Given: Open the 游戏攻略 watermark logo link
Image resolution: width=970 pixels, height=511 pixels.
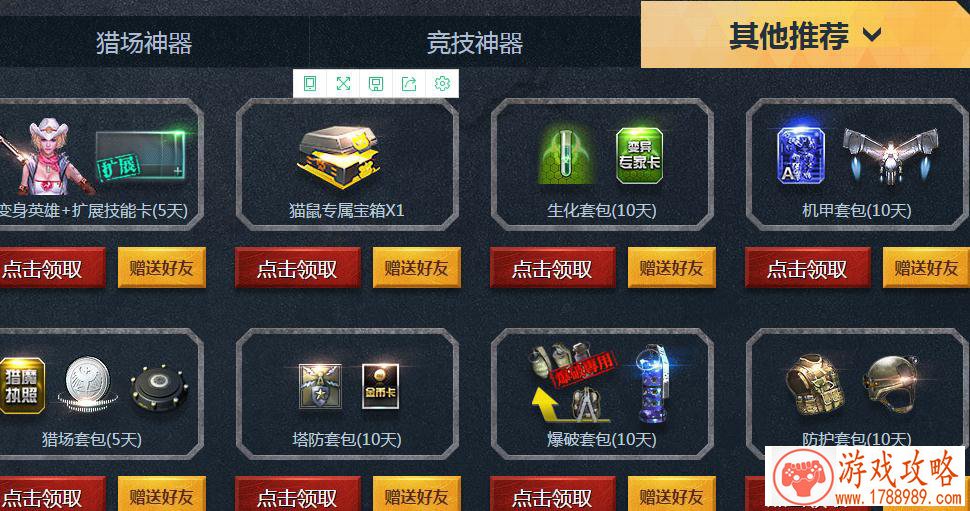Looking at the screenshot, I should (865, 476).
